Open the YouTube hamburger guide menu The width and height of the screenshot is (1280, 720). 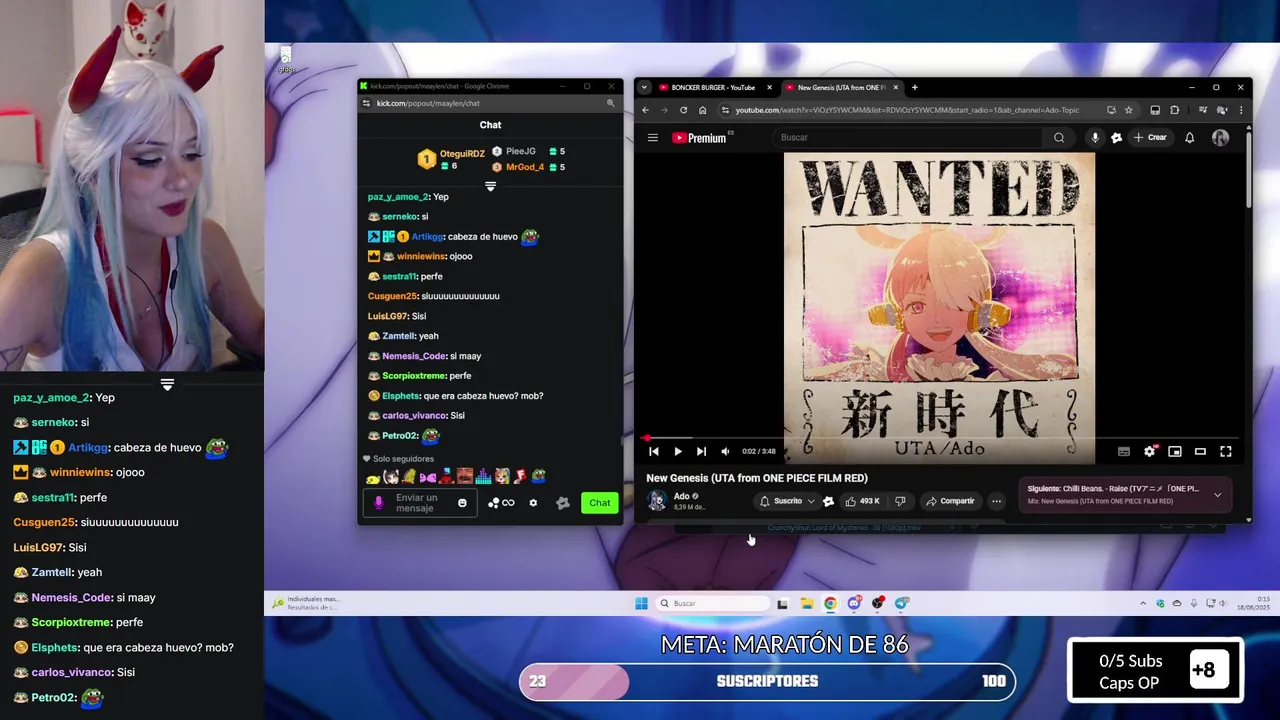[x=653, y=138]
